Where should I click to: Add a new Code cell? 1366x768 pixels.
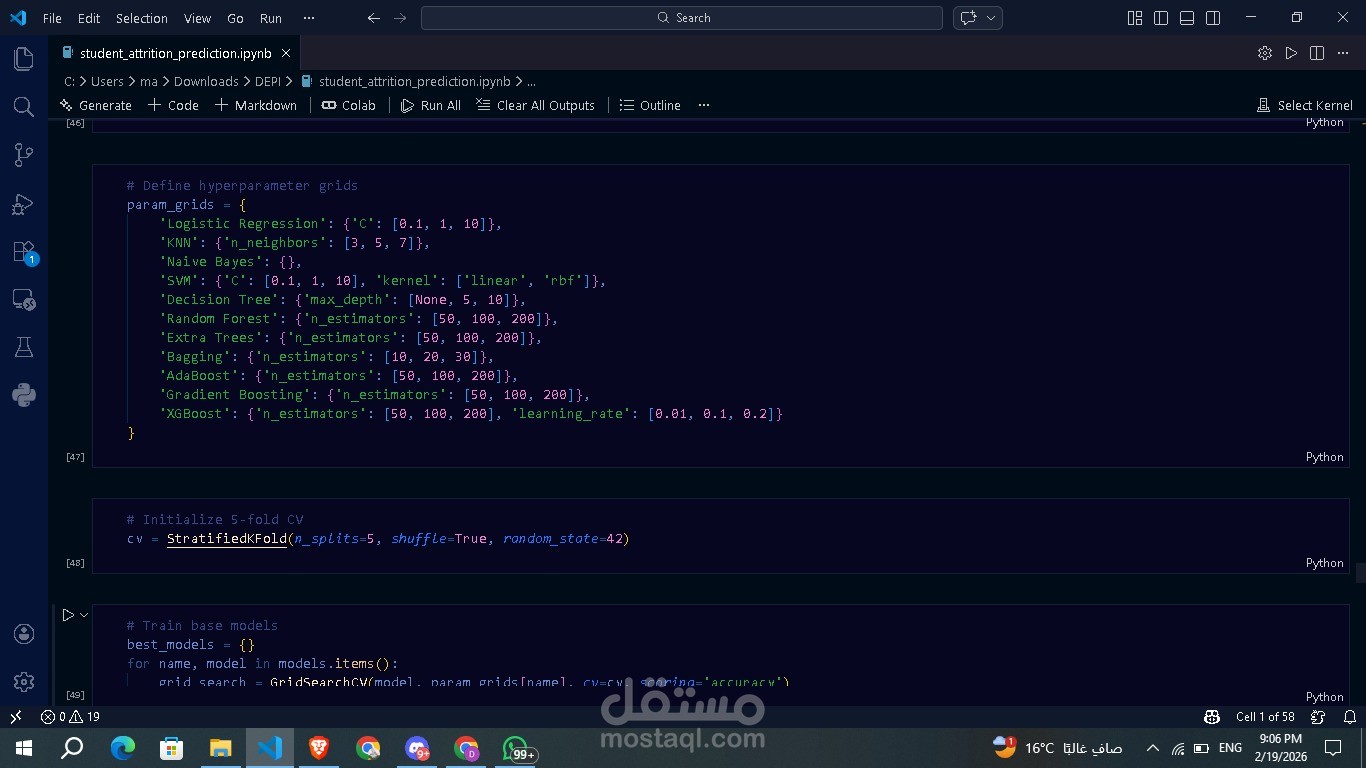pyautogui.click(x=173, y=105)
